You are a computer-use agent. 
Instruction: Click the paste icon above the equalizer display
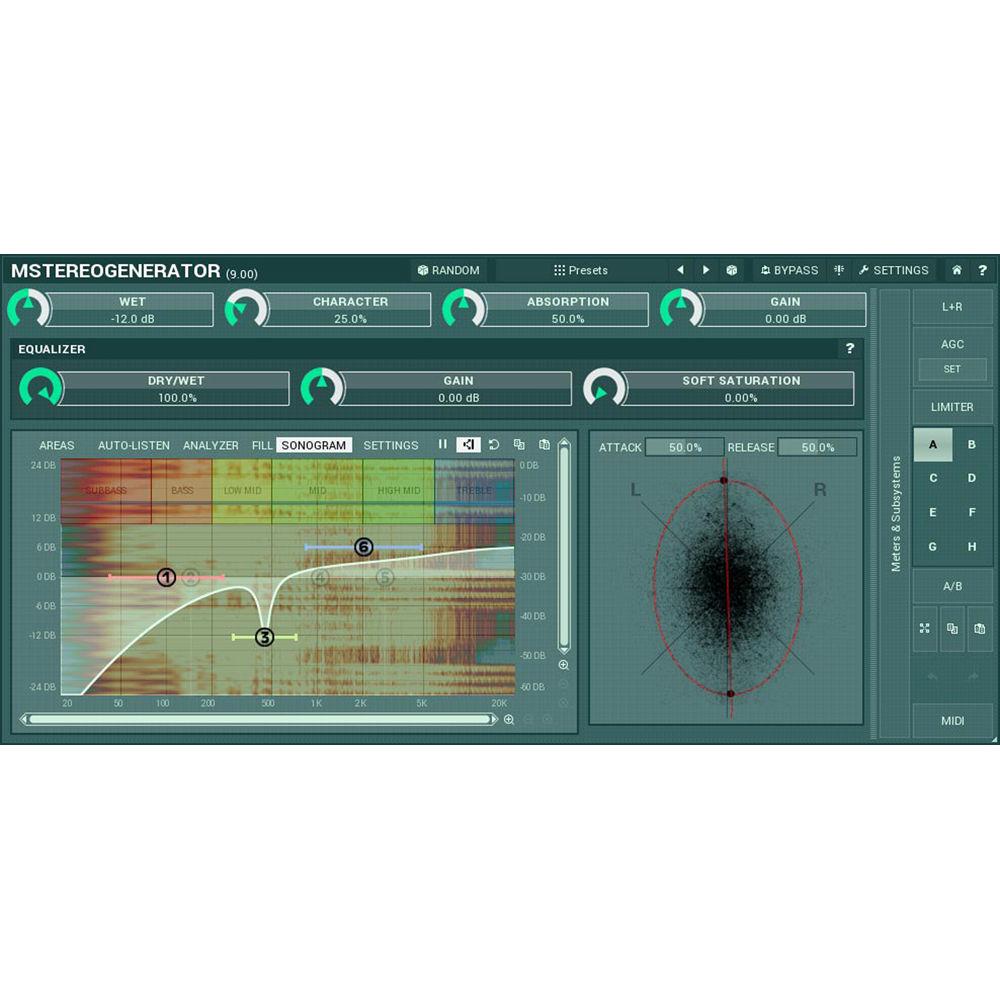543,445
